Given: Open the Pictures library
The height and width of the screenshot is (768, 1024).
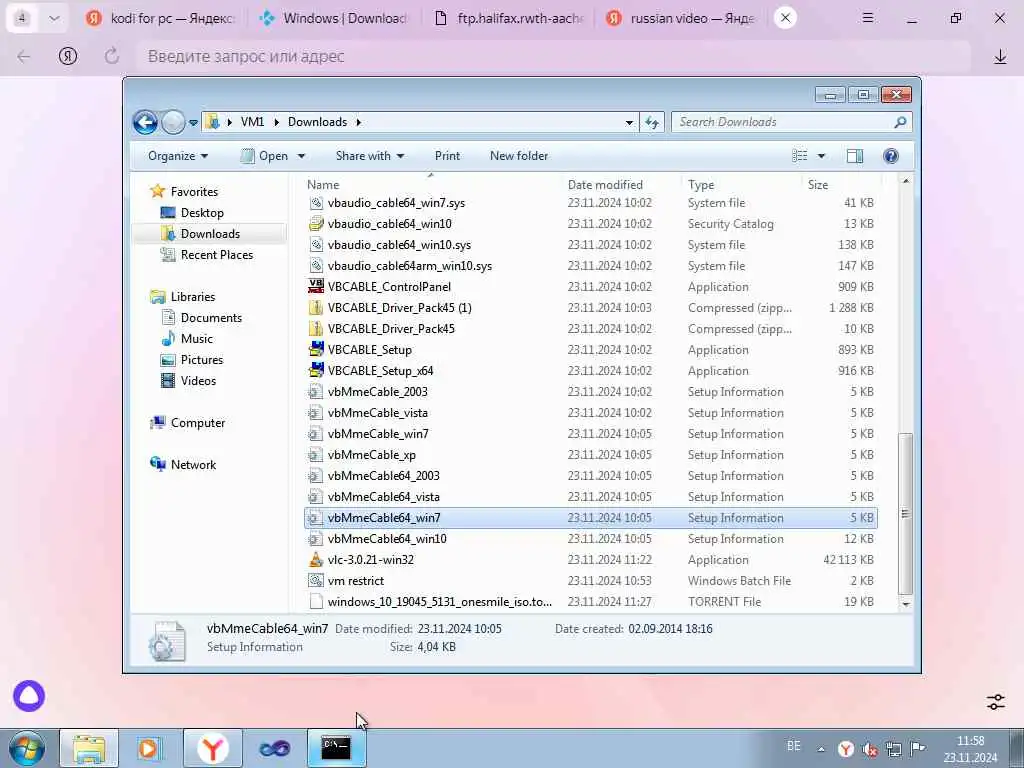Looking at the screenshot, I should click(x=201, y=360).
